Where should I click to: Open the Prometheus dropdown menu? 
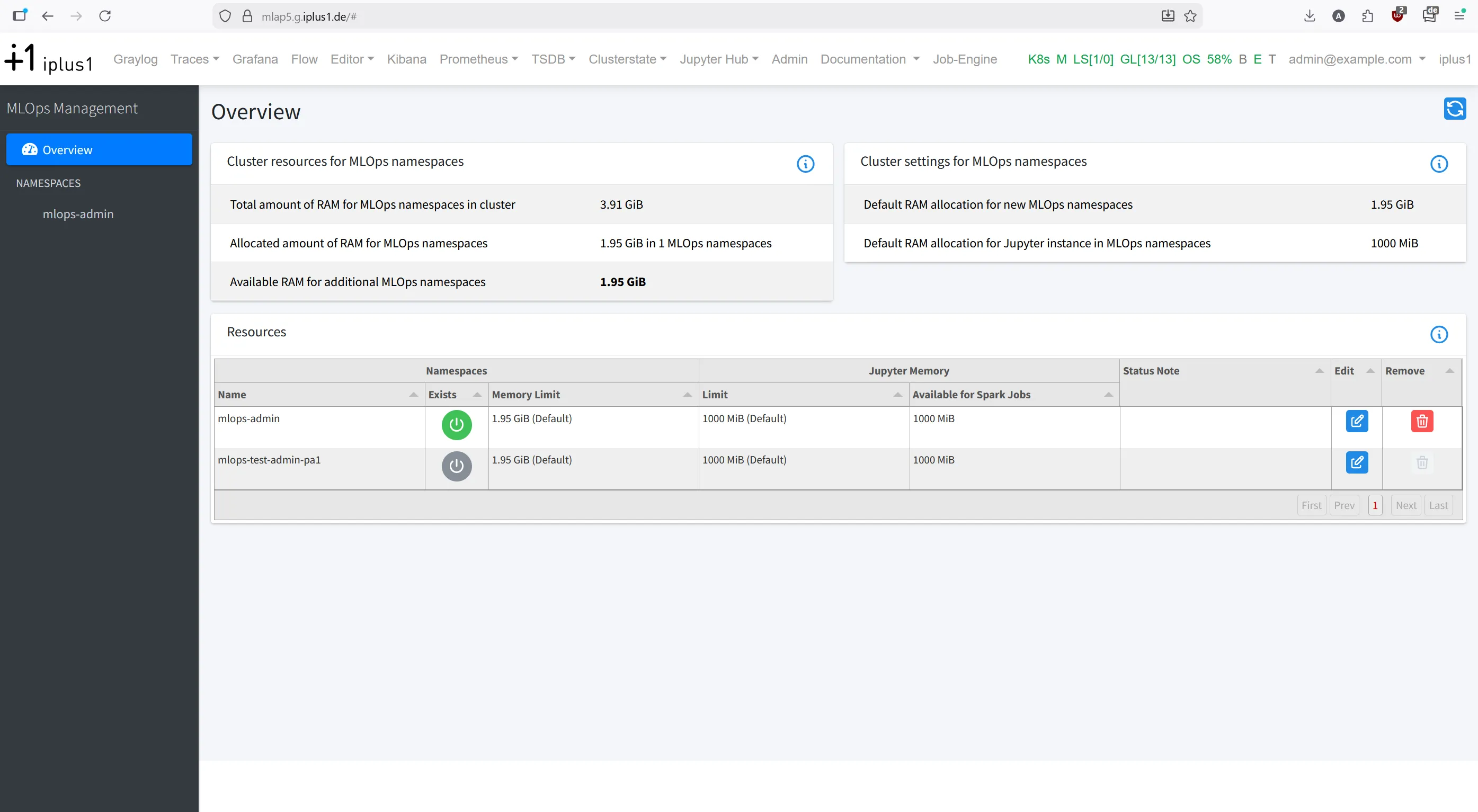pyautogui.click(x=478, y=59)
